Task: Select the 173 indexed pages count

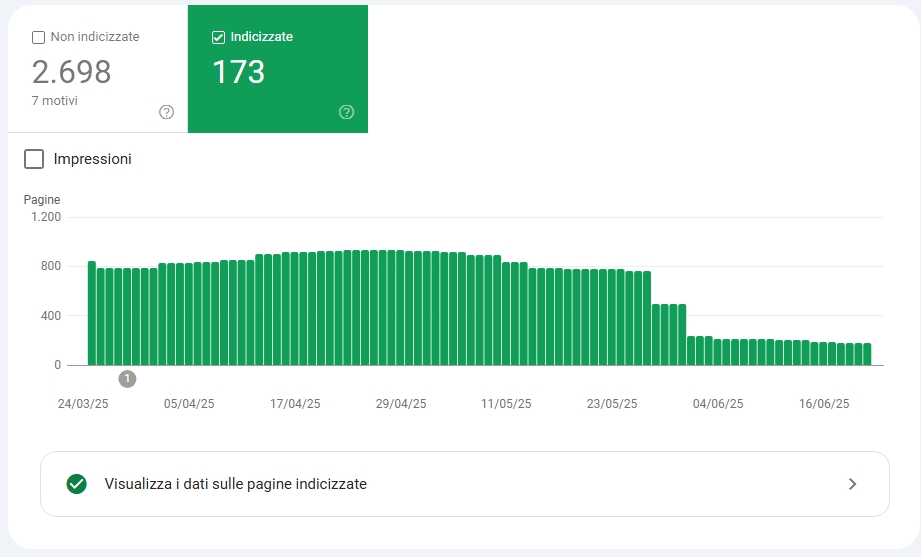Action: click(x=238, y=72)
